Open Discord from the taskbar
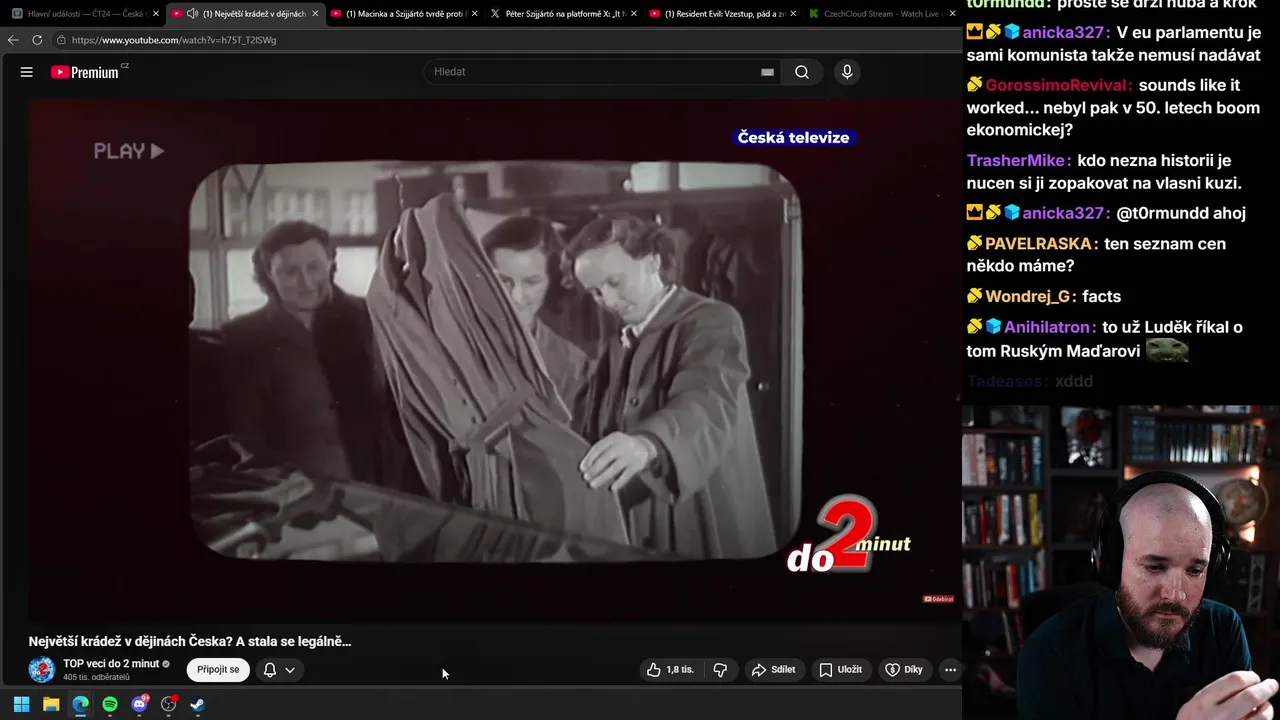 pyautogui.click(x=139, y=704)
